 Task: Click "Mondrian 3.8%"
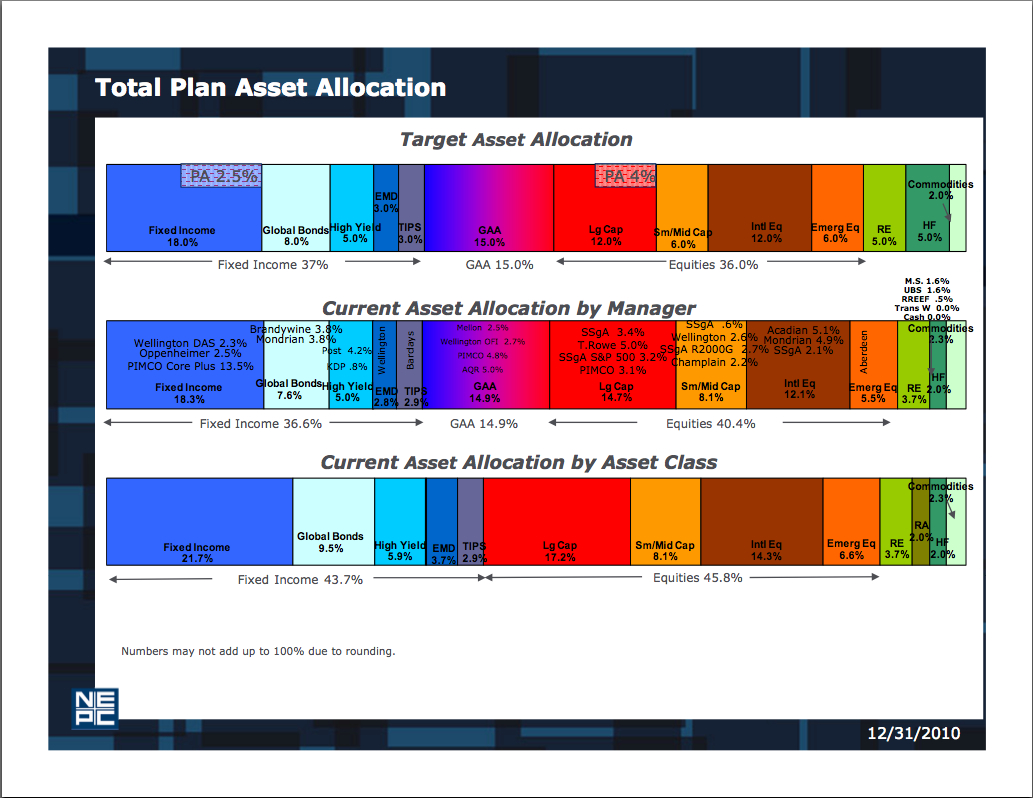[x=296, y=339]
